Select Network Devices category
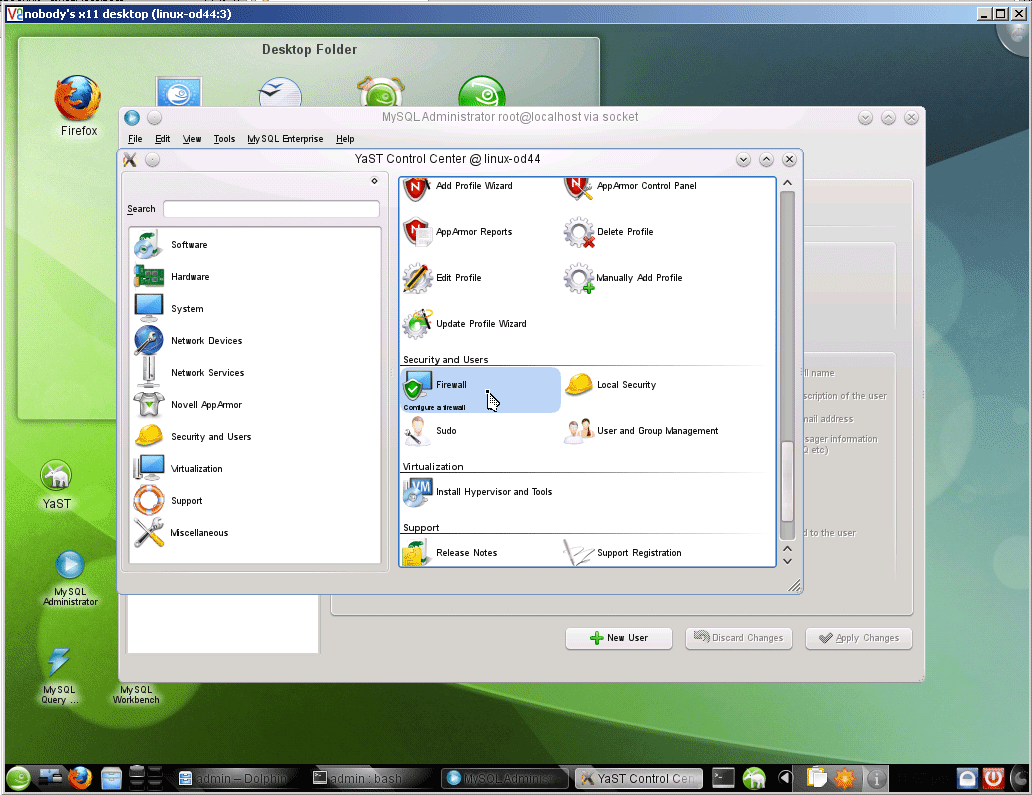 click(x=188, y=341)
